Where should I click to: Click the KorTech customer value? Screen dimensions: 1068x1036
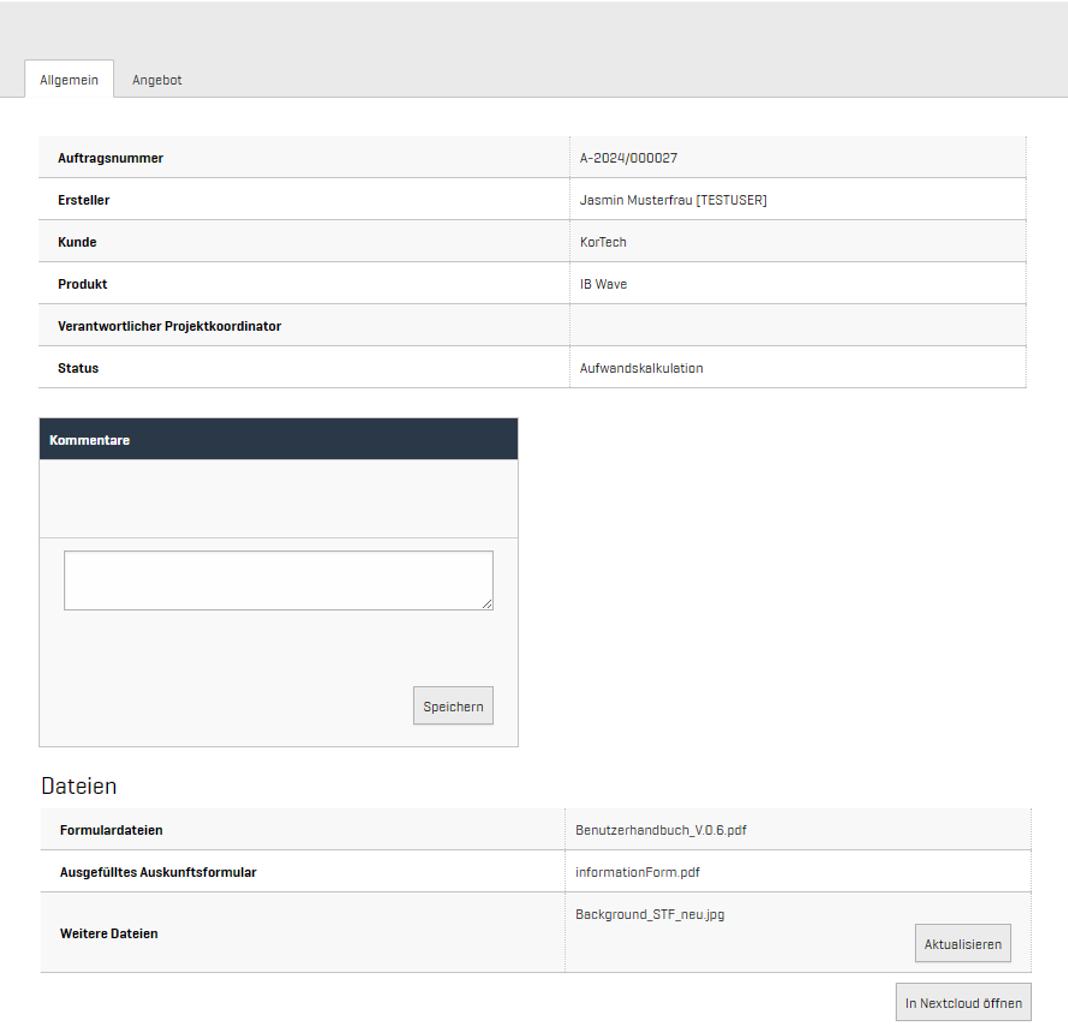(x=603, y=242)
